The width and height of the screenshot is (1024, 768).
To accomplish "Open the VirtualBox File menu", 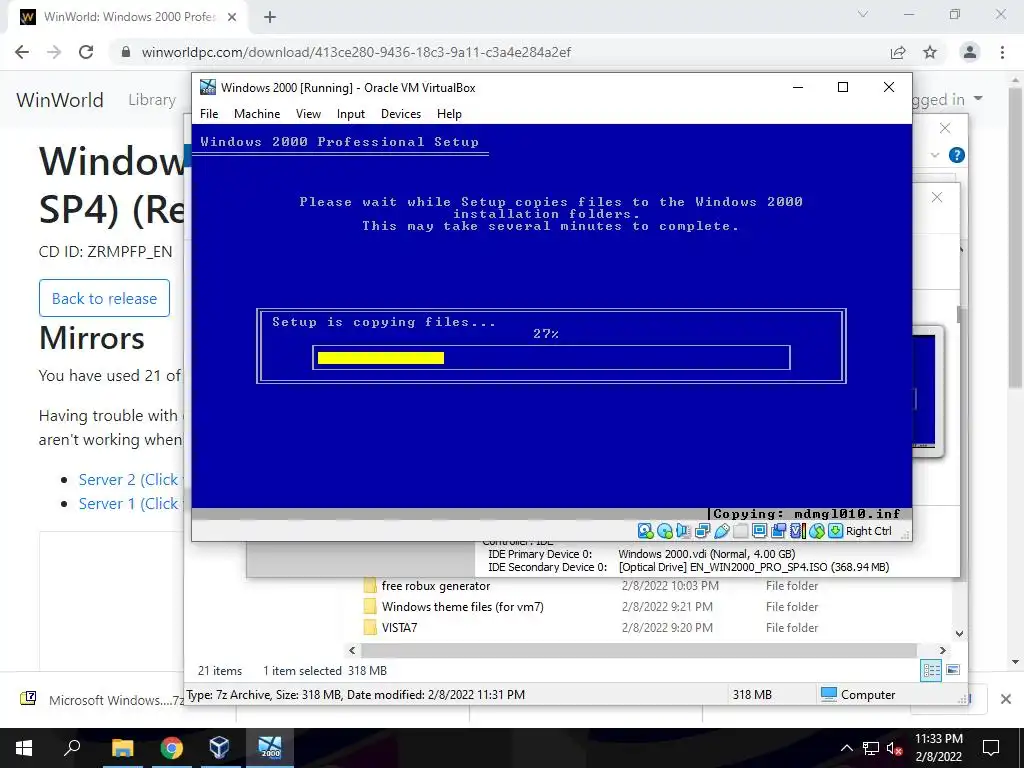I will [x=209, y=114].
